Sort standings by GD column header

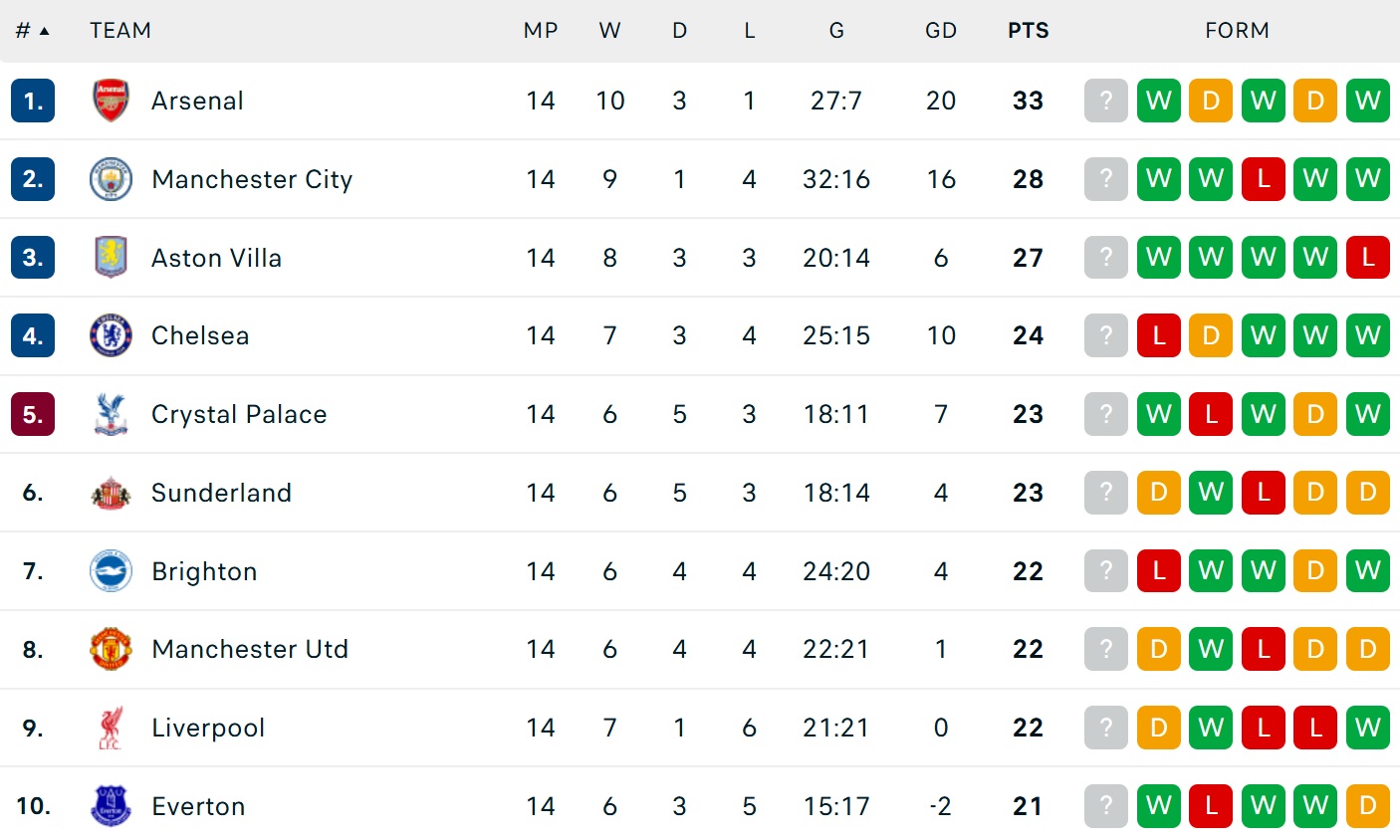[x=940, y=31]
